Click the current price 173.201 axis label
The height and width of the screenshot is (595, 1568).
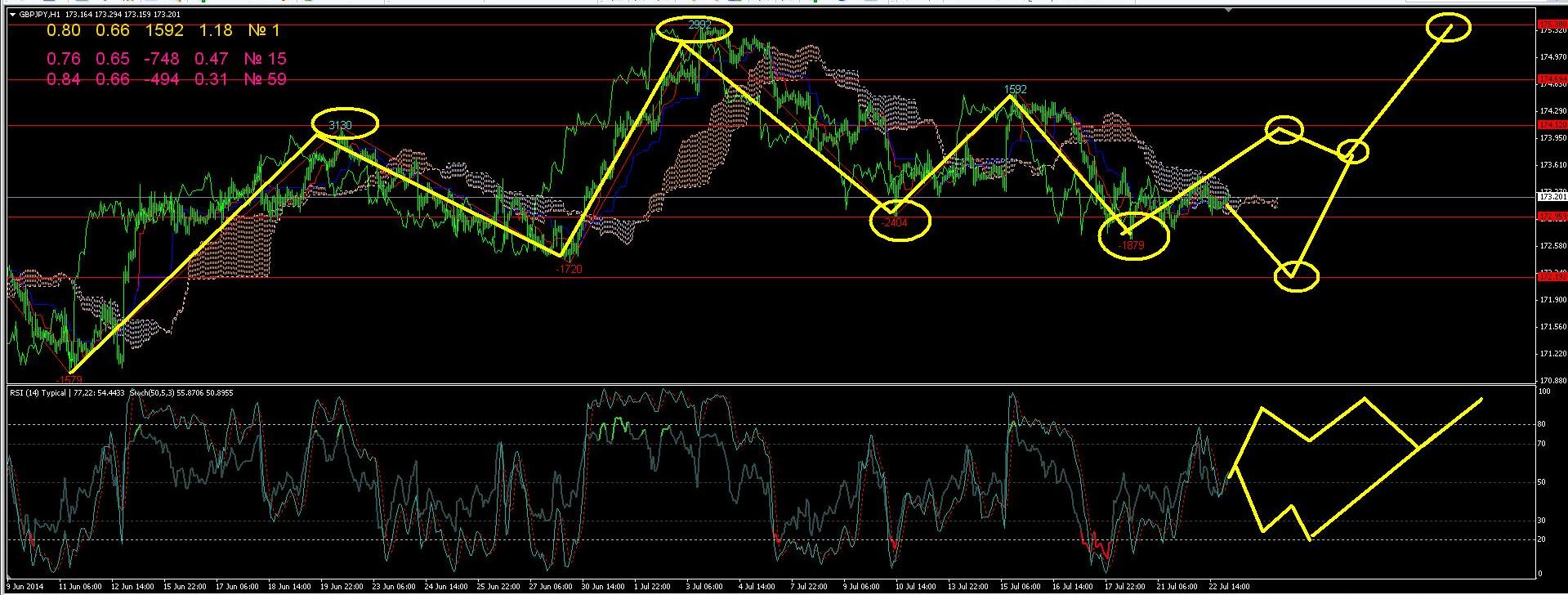(1552, 197)
